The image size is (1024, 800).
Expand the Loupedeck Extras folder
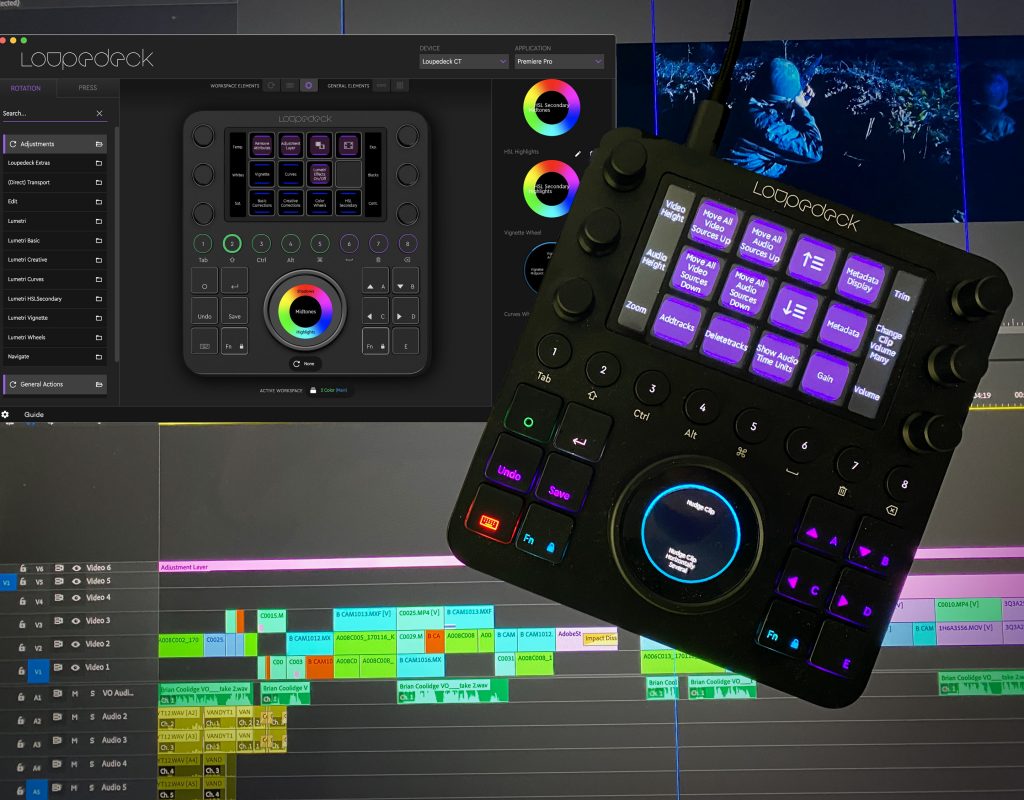[x=55, y=163]
